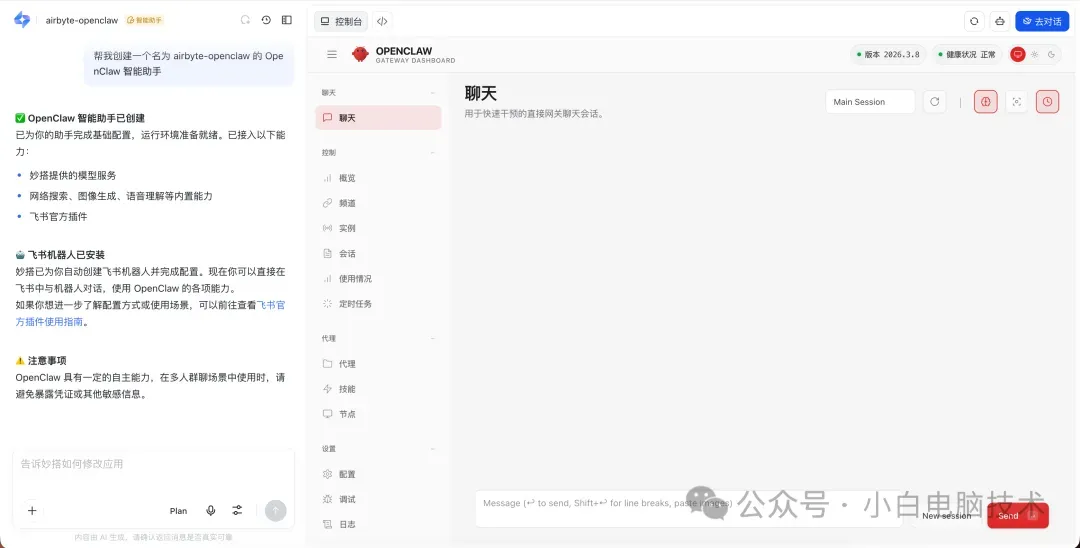The height and width of the screenshot is (548, 1080).
Task: Click the 飞书机器人已安装 heading
Action: click(x=66, y=255)
